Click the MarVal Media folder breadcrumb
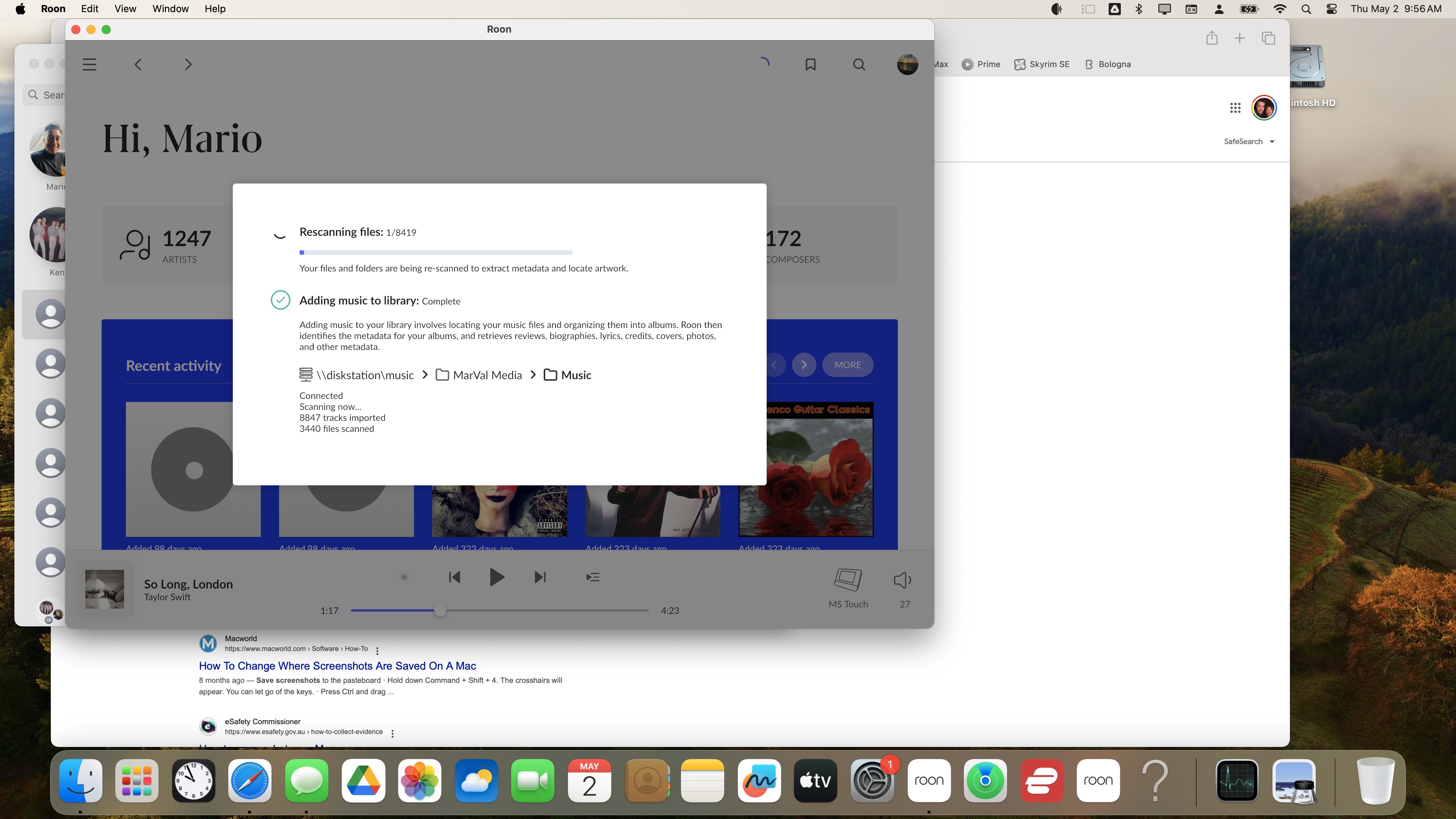Image resolution: width=1456 pixels, height=819 pixels. [479, 375]
